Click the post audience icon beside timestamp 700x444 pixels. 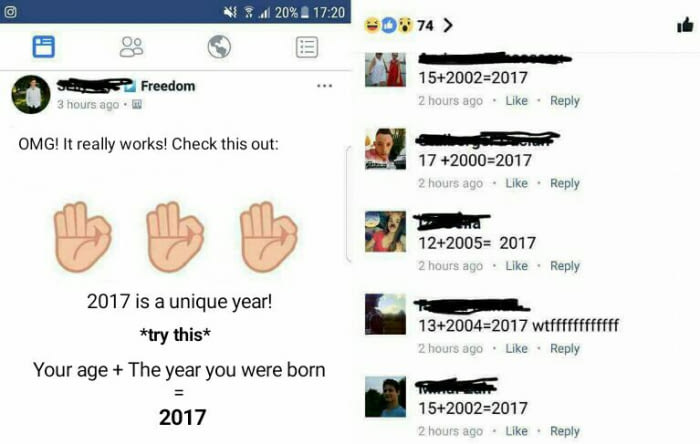tap(137, 105)
